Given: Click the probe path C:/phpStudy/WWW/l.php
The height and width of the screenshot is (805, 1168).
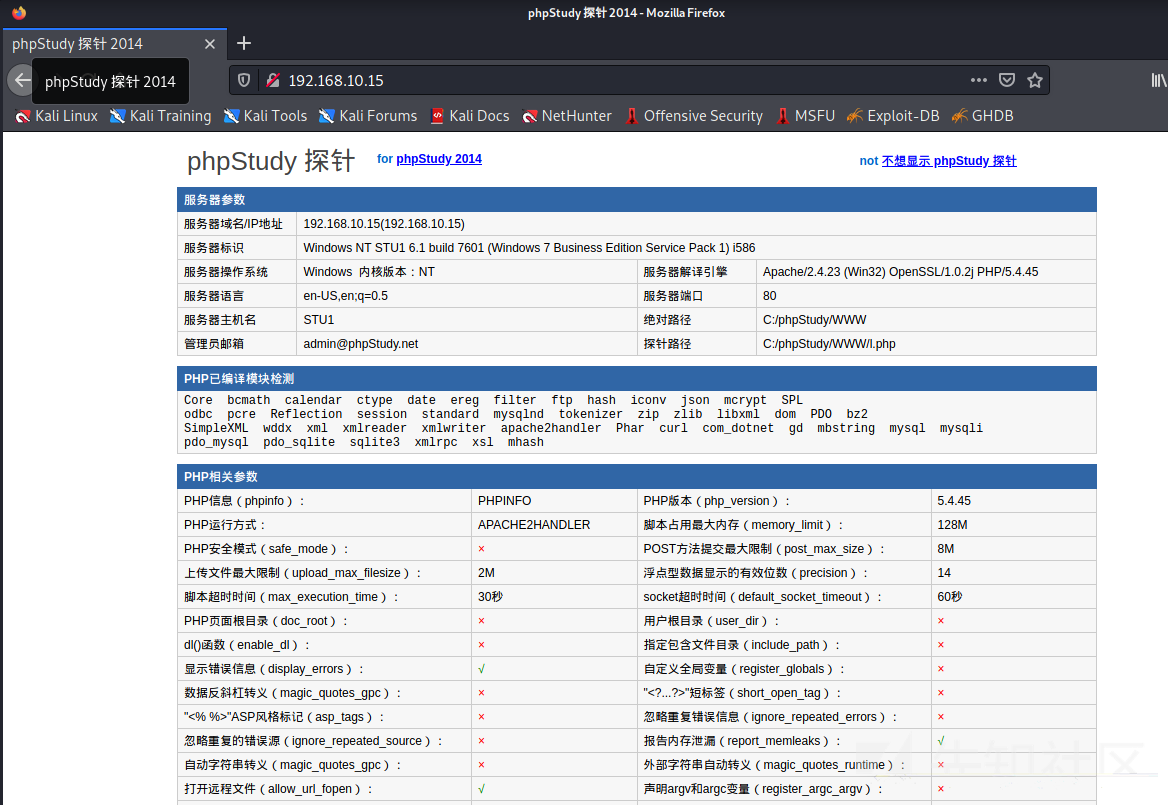Looking at the screenshot, I should [829, 344].
